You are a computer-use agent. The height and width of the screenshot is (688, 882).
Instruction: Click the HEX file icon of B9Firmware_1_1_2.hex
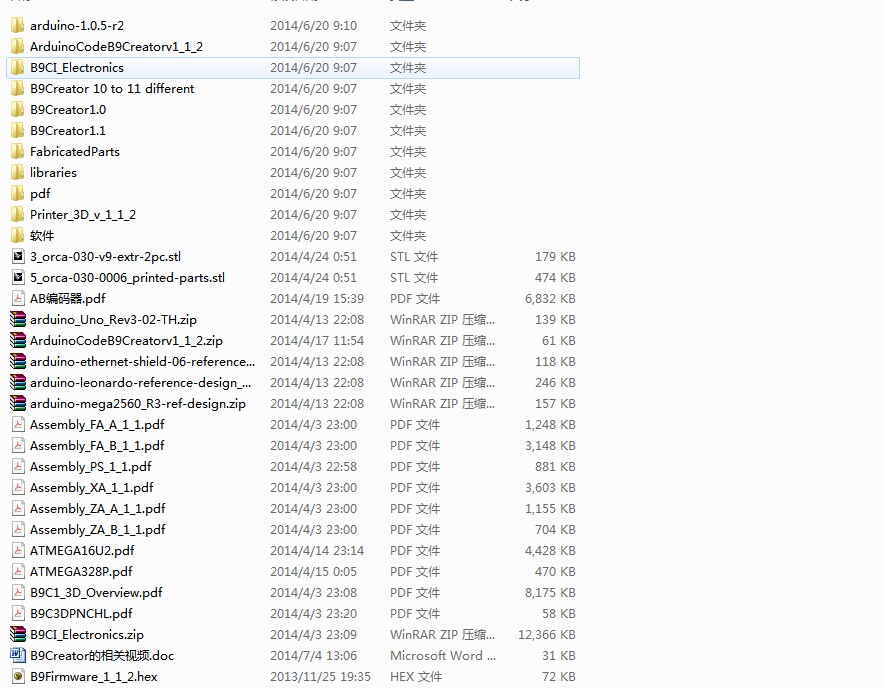[x=18, y=676]
